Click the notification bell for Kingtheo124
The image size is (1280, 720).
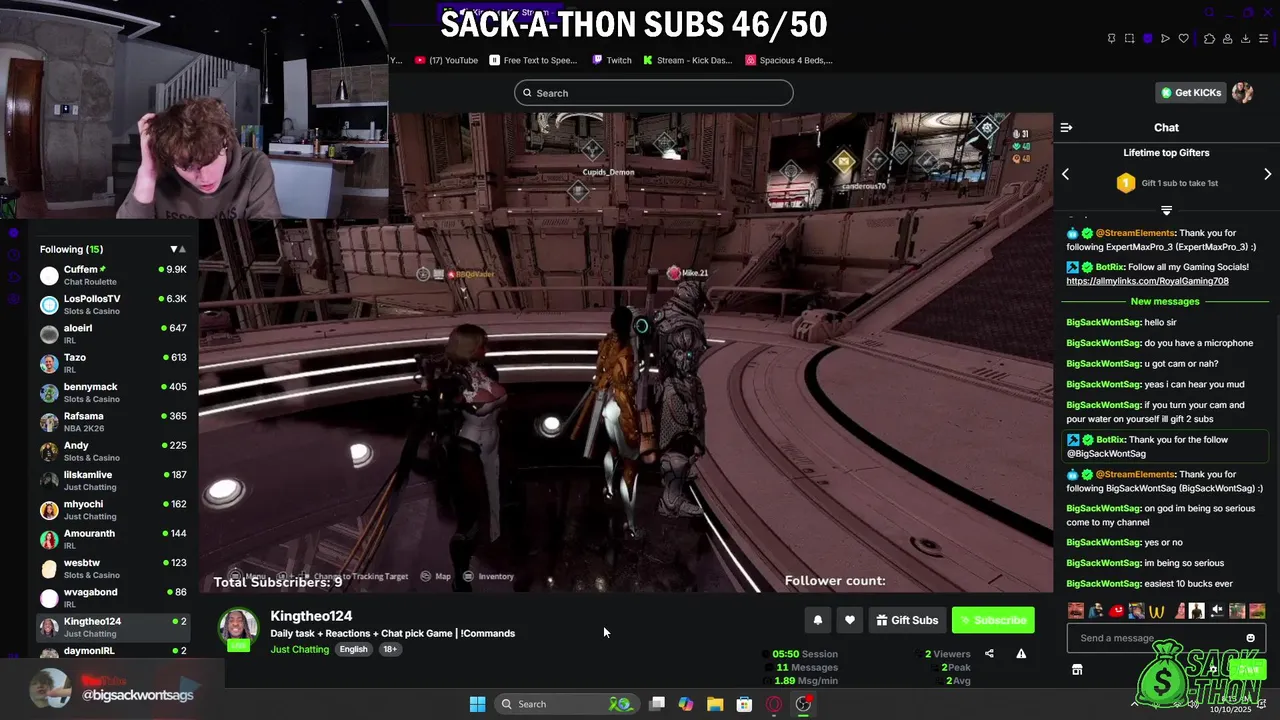click(817, 620)
